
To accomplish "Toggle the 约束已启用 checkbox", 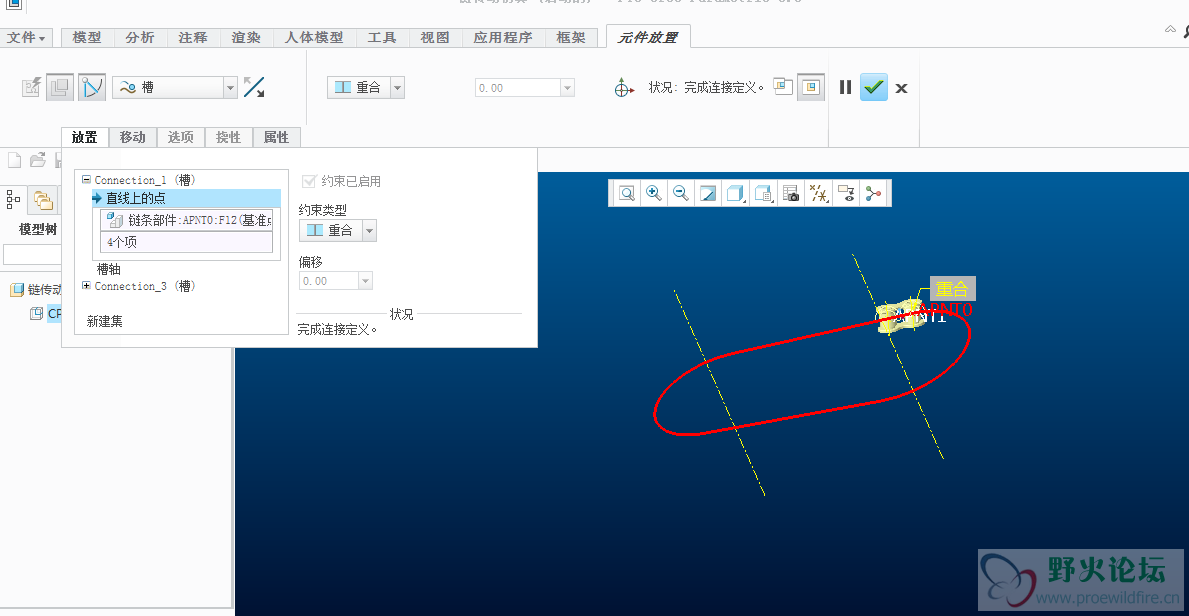I will click(309, 181).
